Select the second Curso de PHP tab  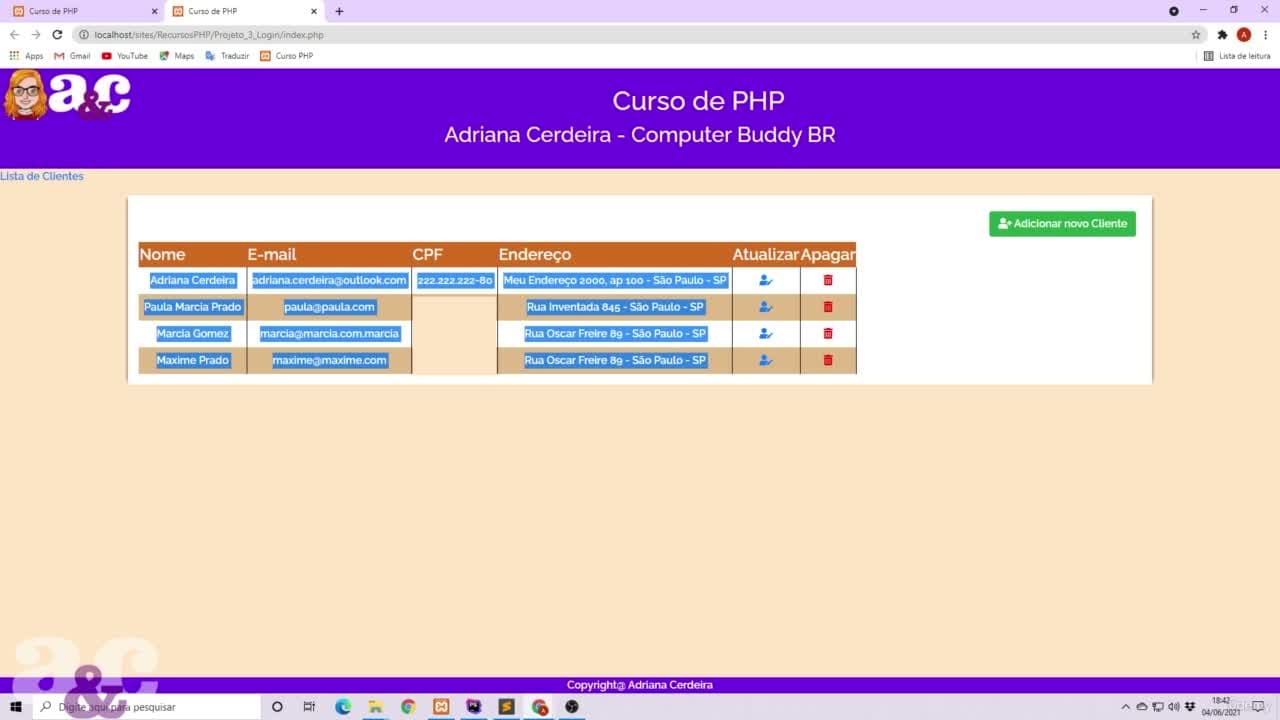coord(244,11)
